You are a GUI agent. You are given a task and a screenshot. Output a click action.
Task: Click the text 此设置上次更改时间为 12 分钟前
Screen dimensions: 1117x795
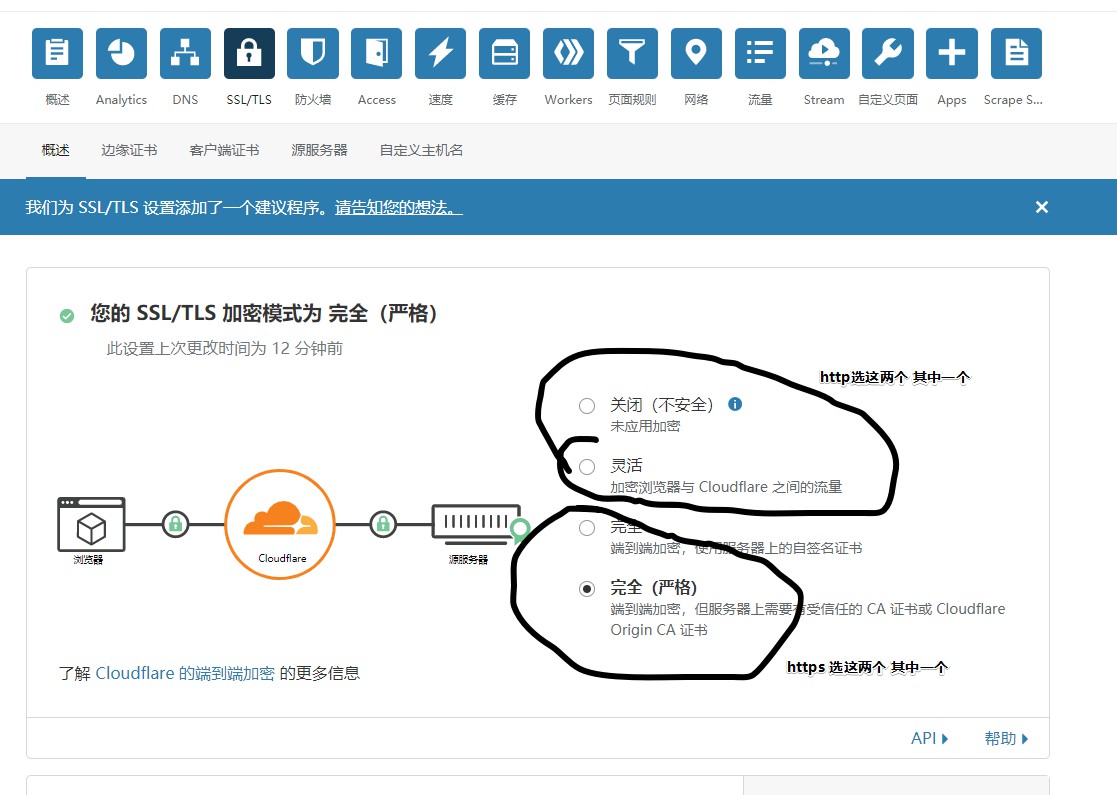pyautogui.click(x=224, y=348)
